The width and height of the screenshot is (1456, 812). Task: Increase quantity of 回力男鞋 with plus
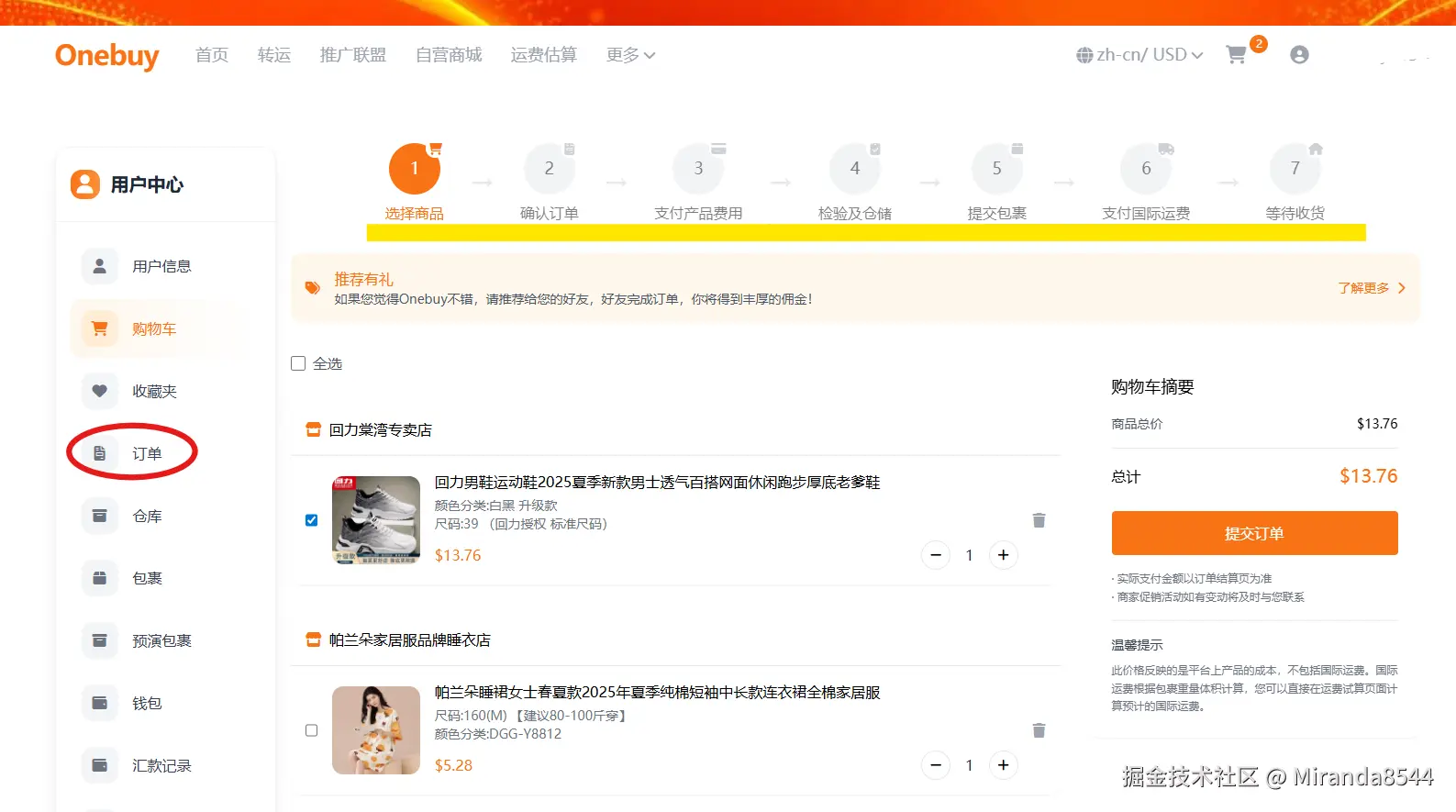(1004, 555)
